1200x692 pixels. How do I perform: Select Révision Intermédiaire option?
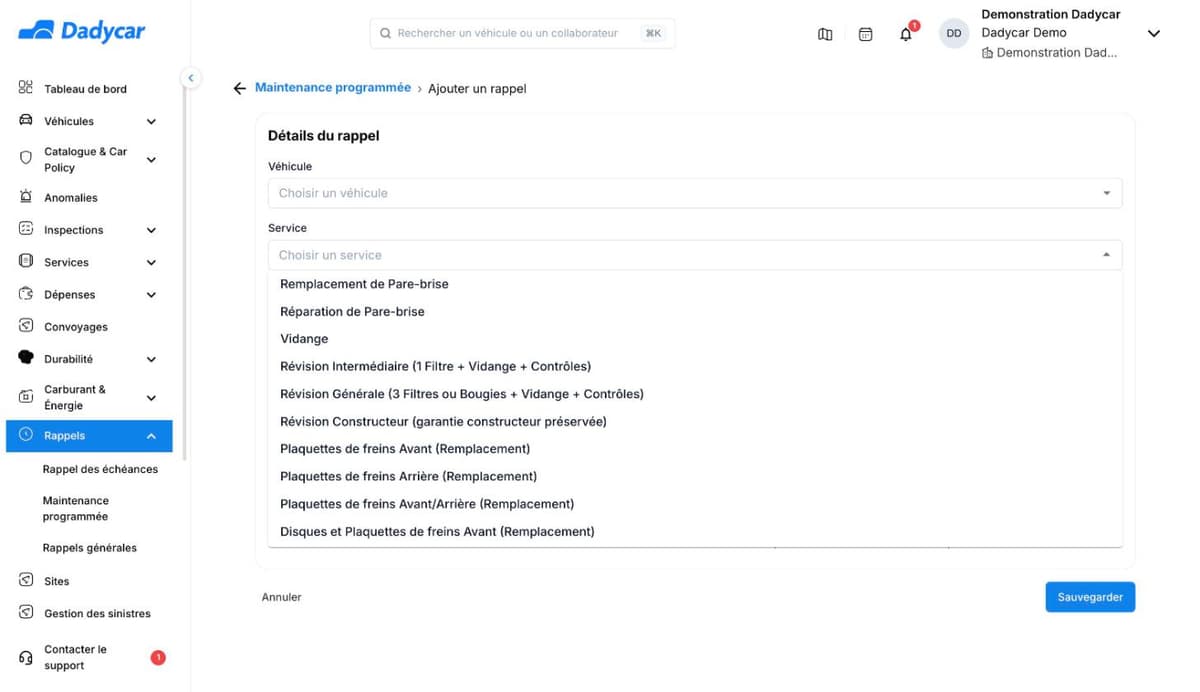pos(695,366)
